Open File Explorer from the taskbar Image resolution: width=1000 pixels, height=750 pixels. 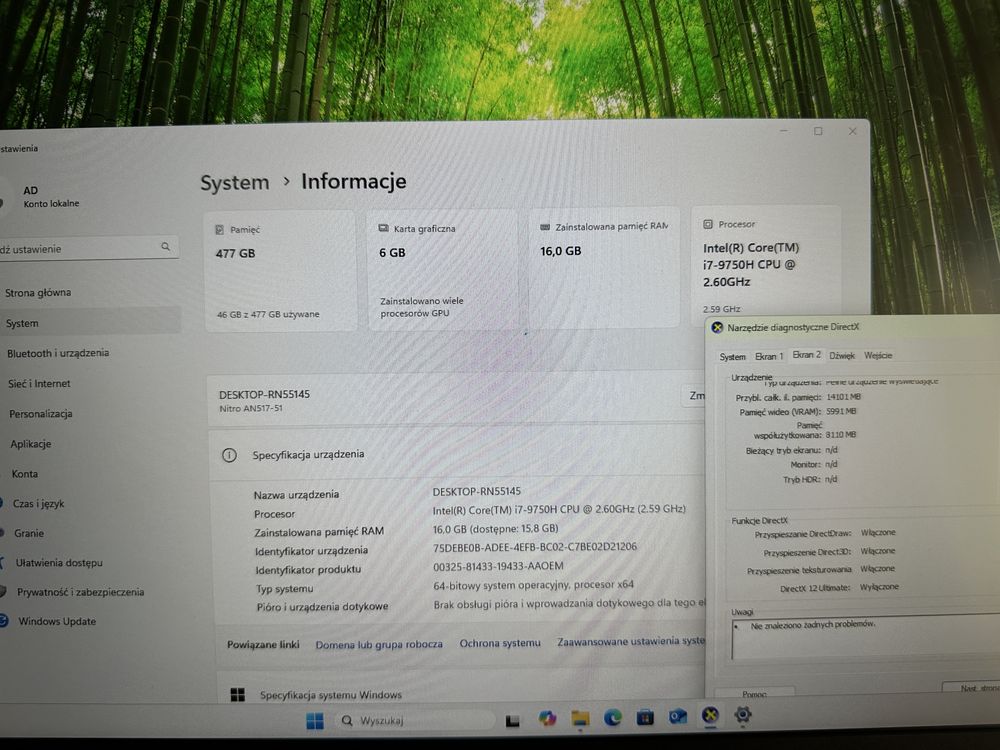[x=580, y=719]
